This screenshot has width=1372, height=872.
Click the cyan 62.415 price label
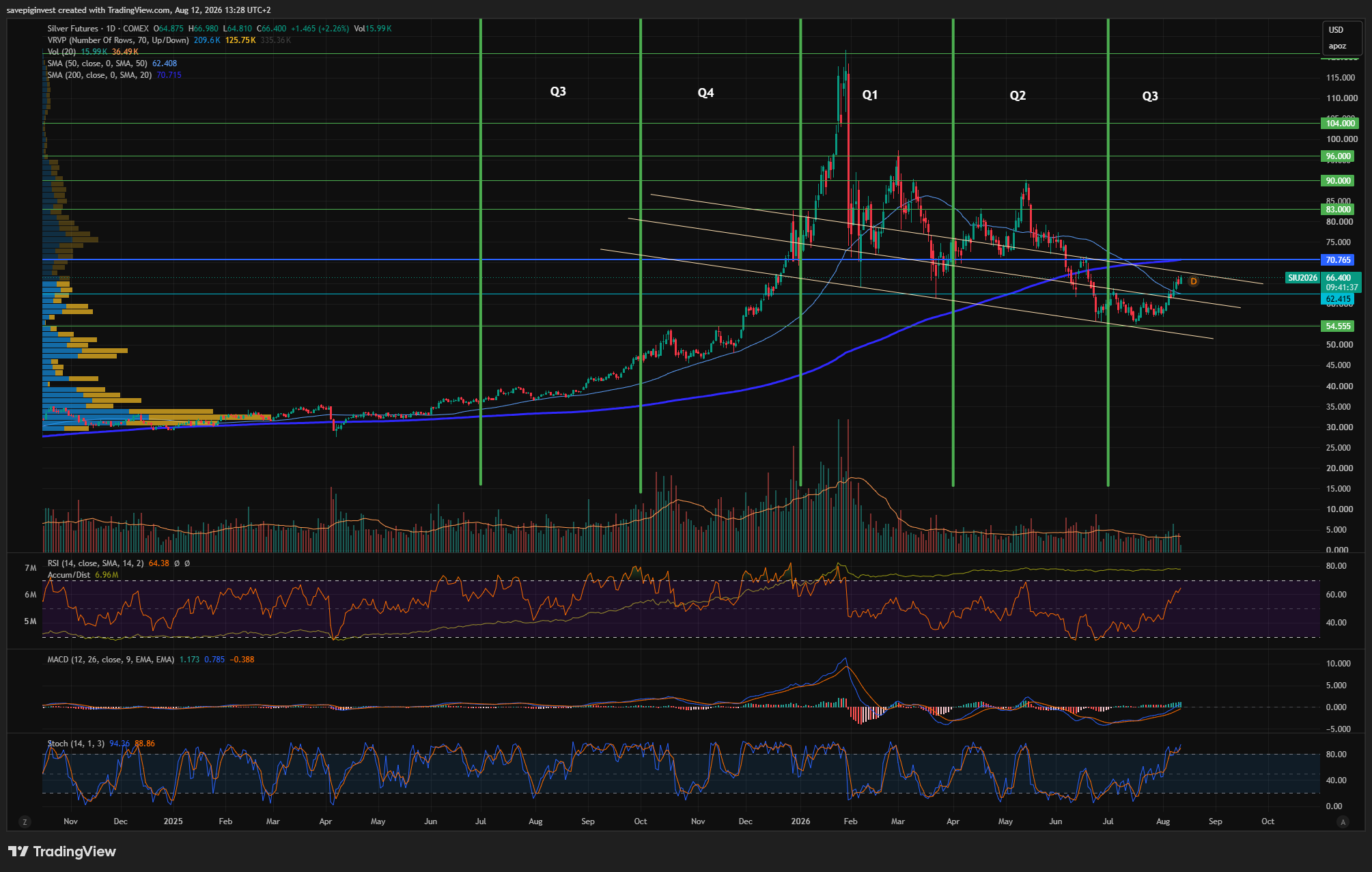(1338, 299)
